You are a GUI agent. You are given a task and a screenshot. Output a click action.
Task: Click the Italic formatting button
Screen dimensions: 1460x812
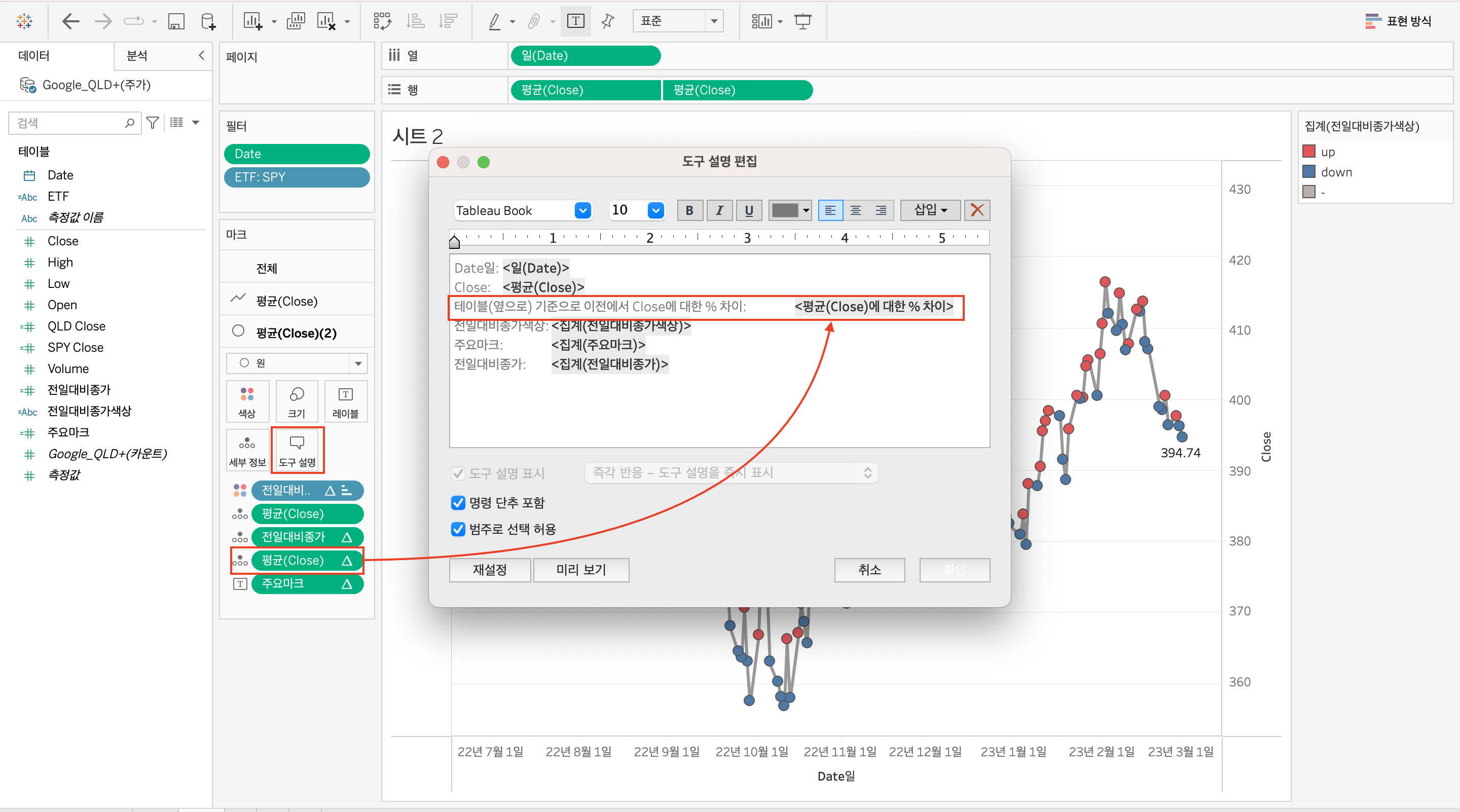(719, 210)
